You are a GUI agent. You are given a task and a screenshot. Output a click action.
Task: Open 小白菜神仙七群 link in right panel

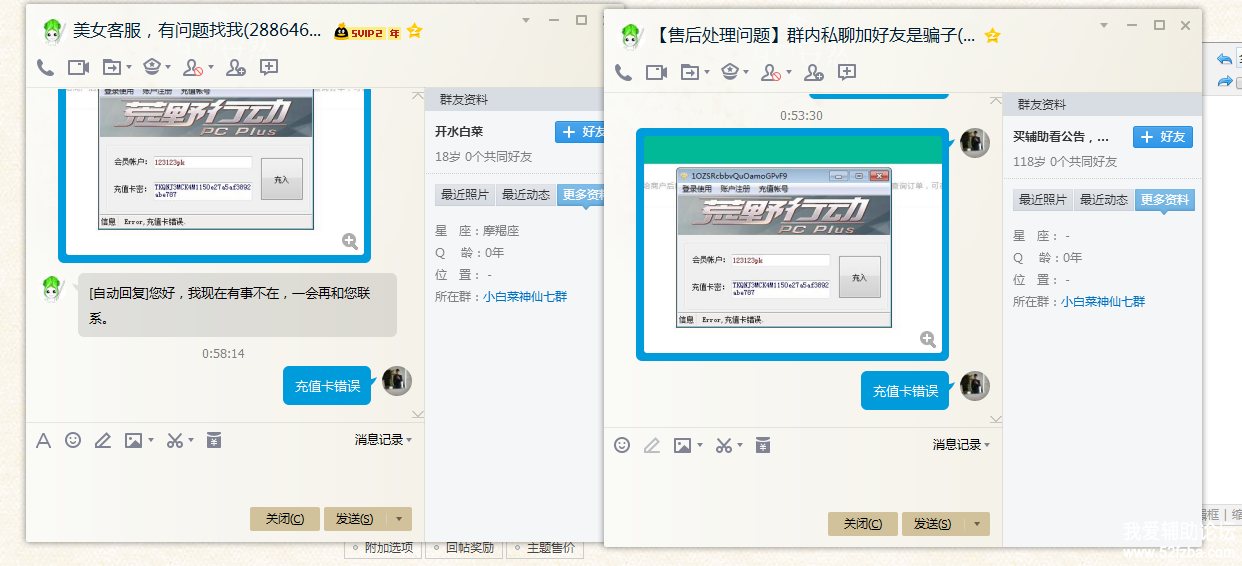coord(1103,301)
